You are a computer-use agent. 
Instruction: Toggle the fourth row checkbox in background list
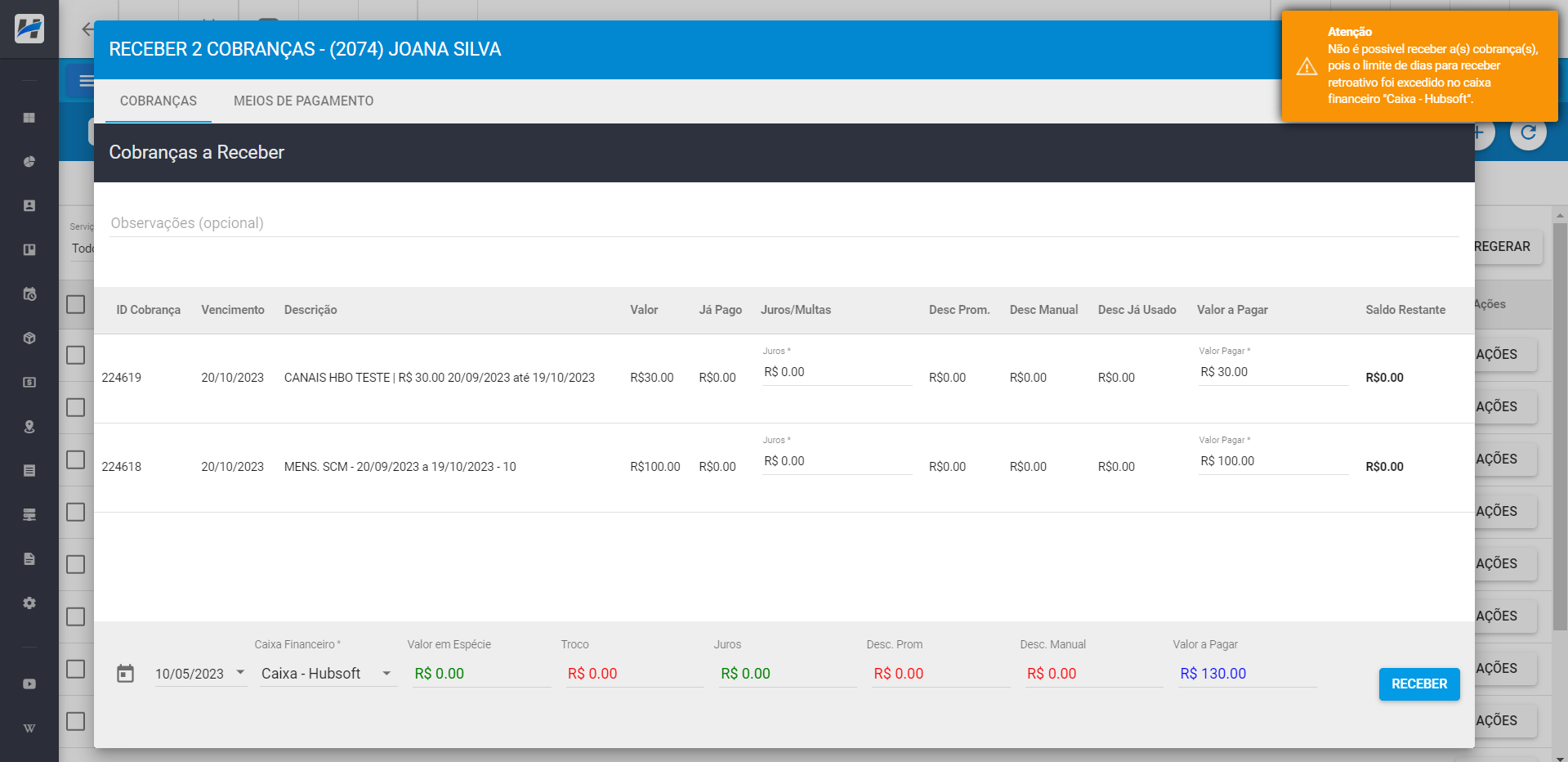click(x=76, y=512)
